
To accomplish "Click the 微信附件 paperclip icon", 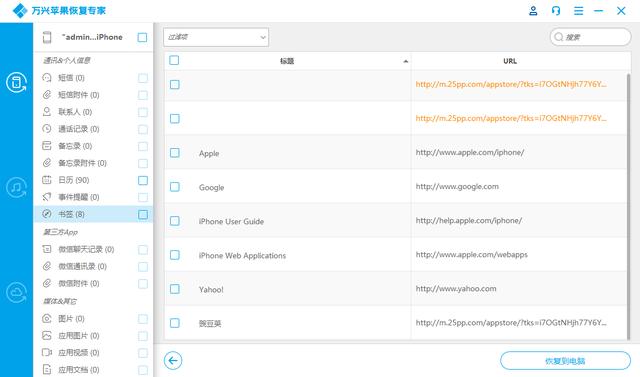I will pyautogui.click(x=47, y=283).
